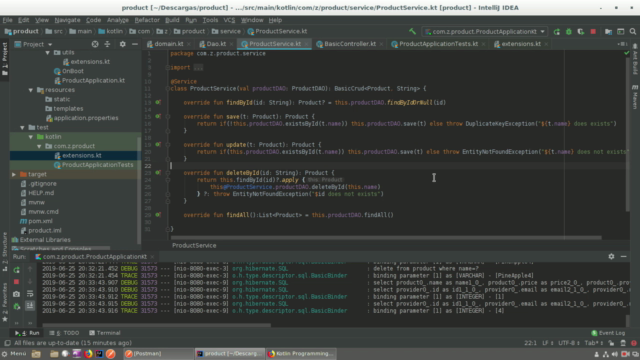Open Project Structure toolbar icon

click(608, 31)
